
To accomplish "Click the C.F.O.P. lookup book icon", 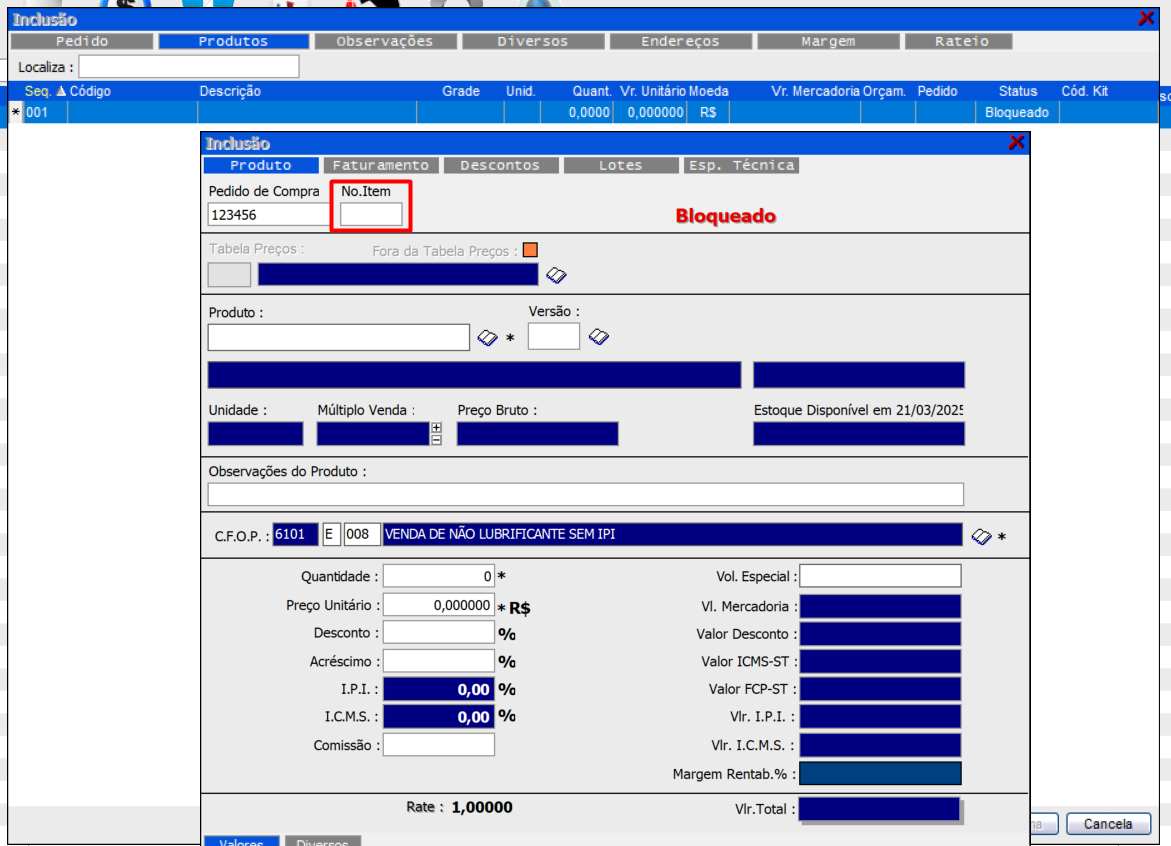I will pos(981,537).
